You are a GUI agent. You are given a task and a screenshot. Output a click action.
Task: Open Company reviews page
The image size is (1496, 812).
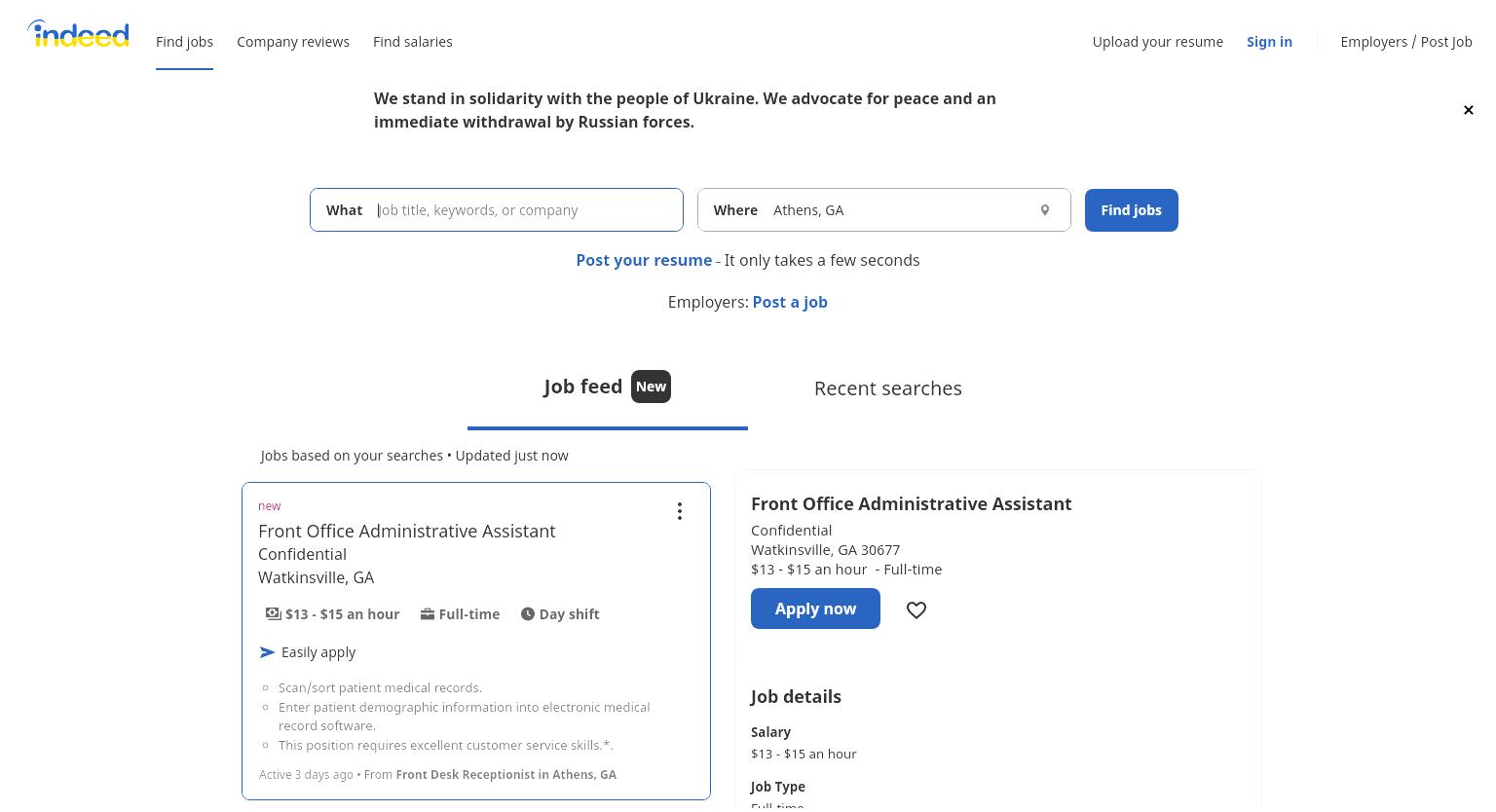coord(293,42)
